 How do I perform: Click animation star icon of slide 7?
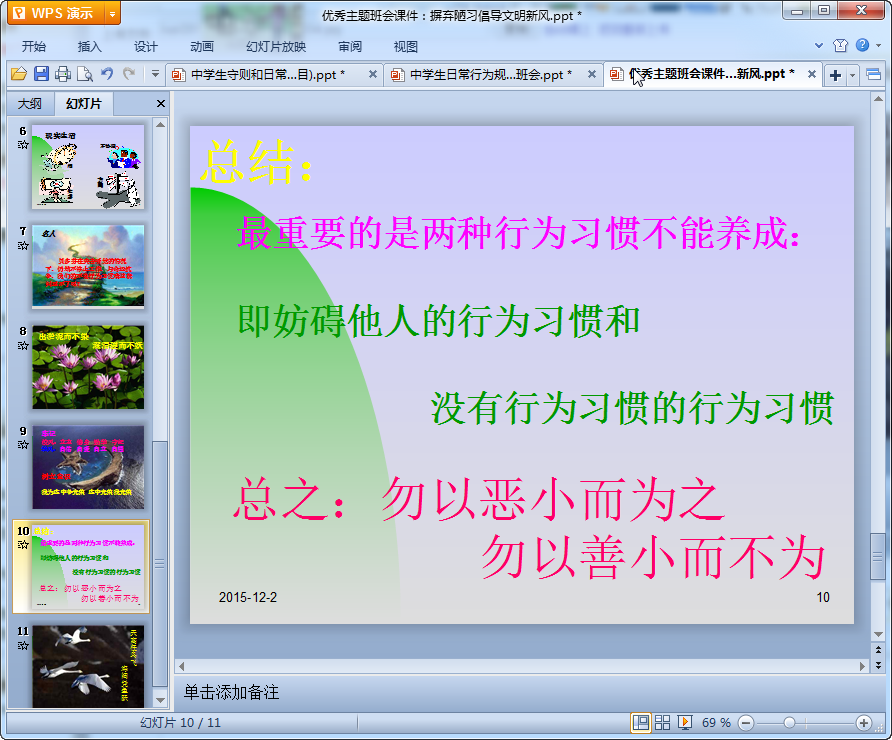click(x=23, y=245)
